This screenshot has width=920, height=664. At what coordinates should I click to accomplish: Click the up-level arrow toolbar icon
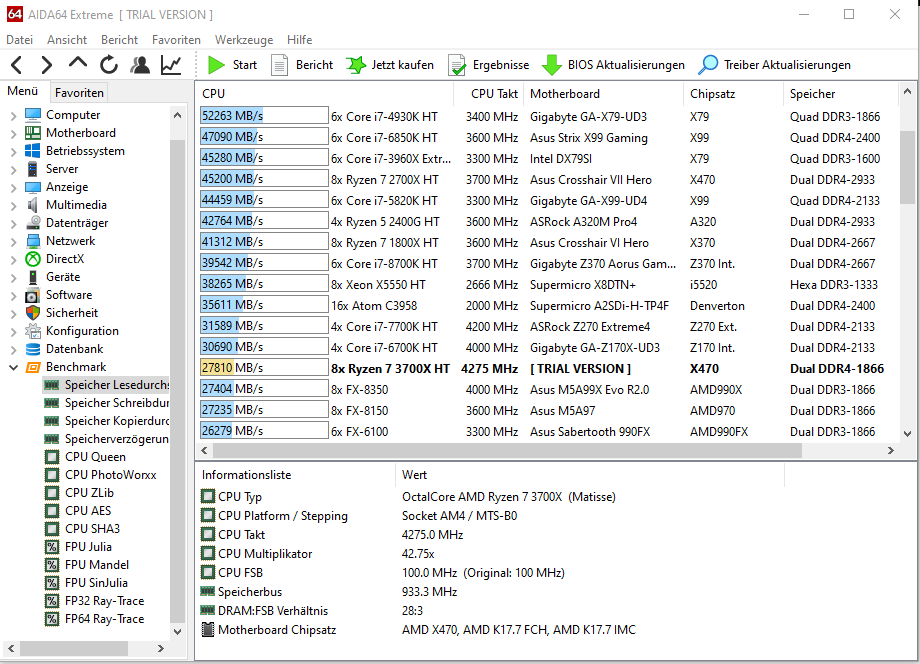pyautogui.click(x=77, y=63)
